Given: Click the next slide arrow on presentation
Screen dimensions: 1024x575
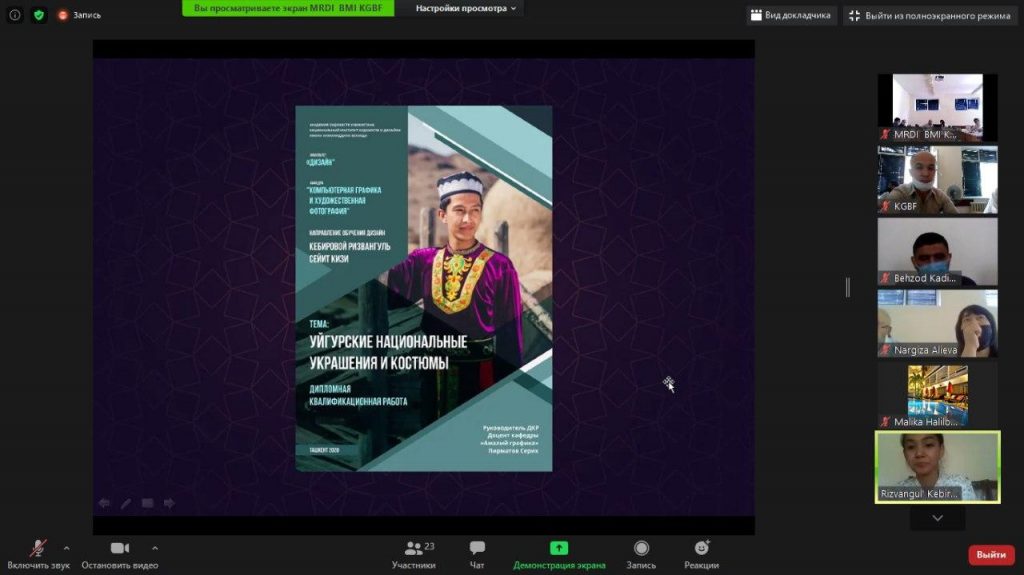Looking at the screenshot, I should (169, 503).
